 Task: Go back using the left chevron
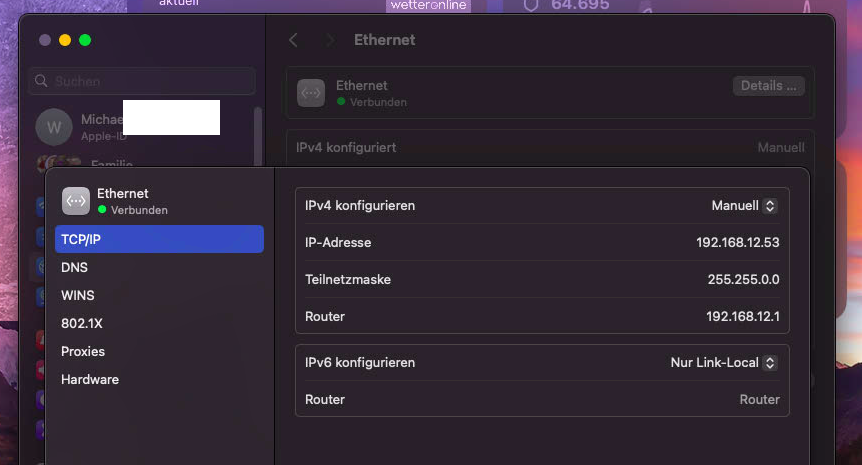coord(293,40)
